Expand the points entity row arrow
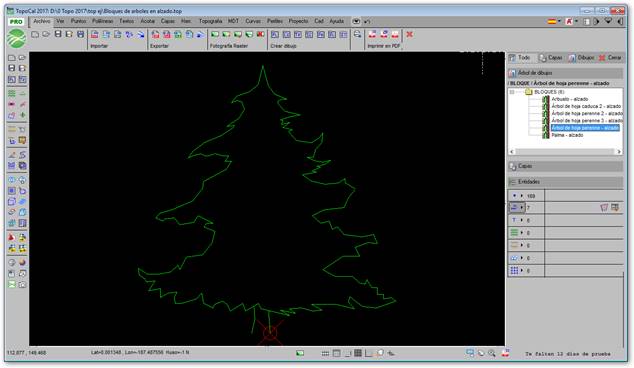This screenshot has height=368, width=634. coord(522,196)
